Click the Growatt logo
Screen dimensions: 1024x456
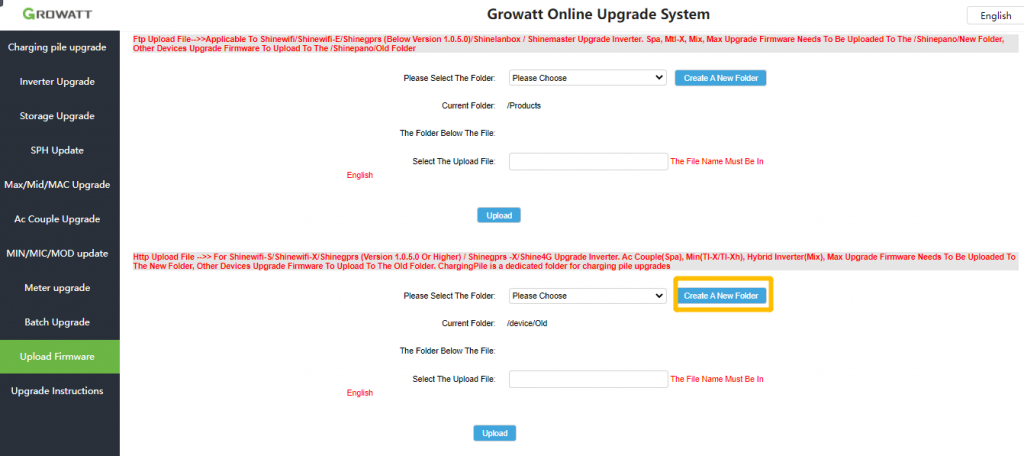click(57, 14)
